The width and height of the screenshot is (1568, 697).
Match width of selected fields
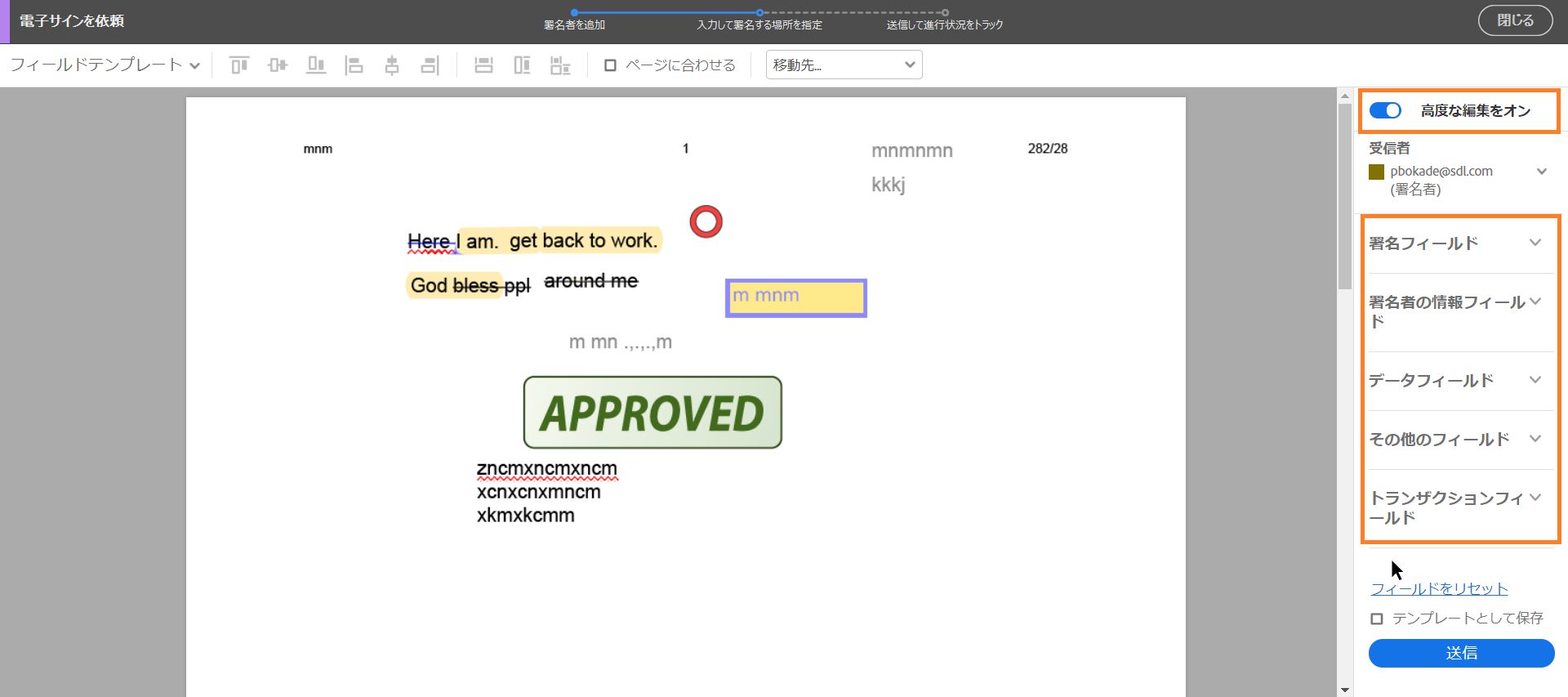click(483, 65)
